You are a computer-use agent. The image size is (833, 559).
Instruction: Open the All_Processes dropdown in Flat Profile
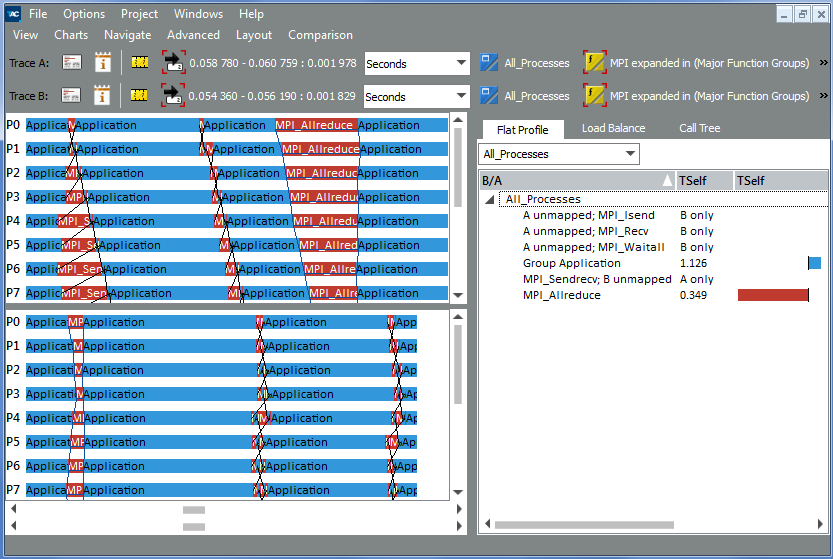pos(558,154)
